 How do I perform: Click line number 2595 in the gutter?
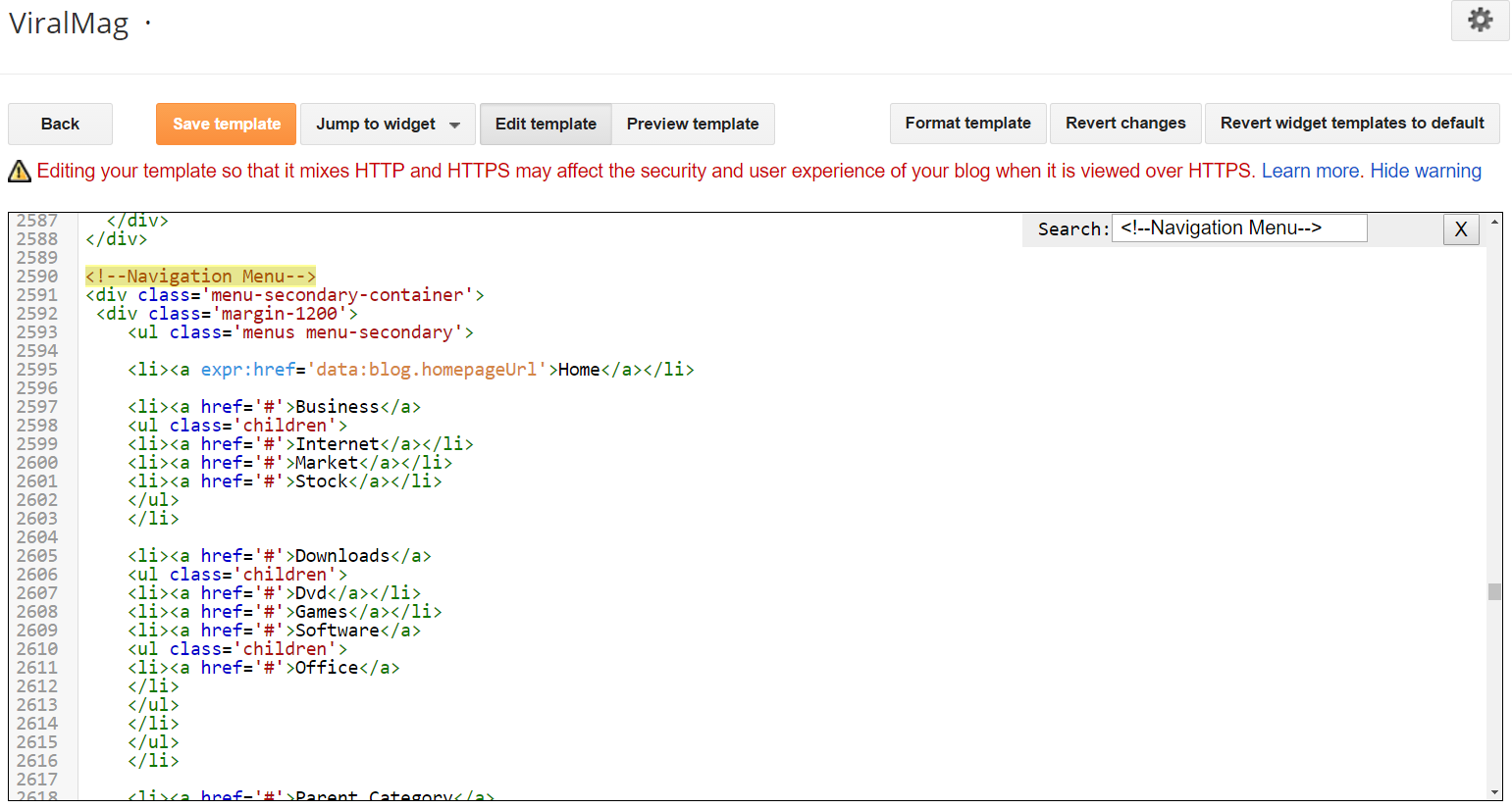(x=37, y=370)
